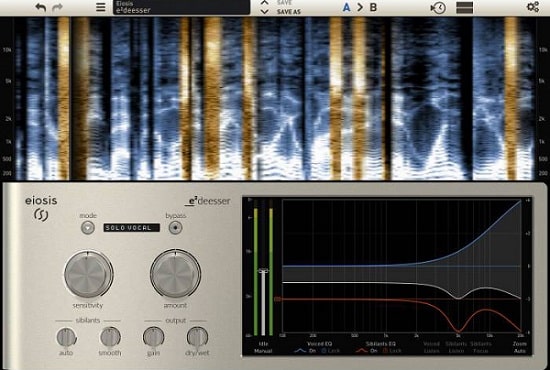The height and width of the screenshot is (370, 550).
Task: Click the redo arrow in the top toolbar
Action: [57, 7]
